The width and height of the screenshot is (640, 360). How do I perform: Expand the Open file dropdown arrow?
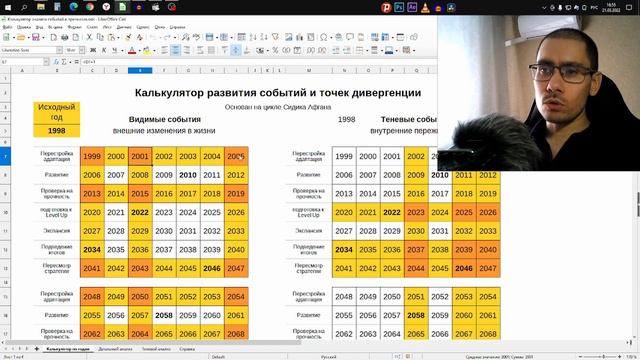tap(28, 38)
